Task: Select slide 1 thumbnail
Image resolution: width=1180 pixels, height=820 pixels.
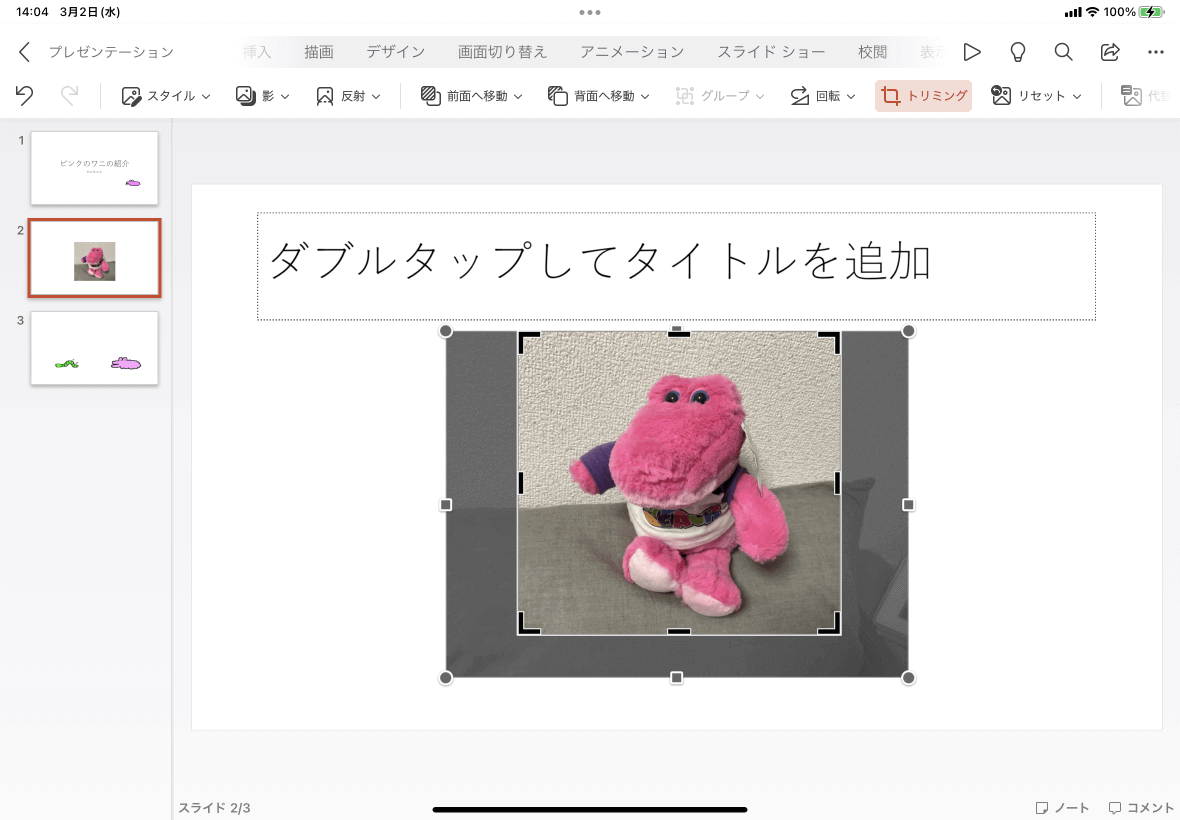Action: point(94,168)
